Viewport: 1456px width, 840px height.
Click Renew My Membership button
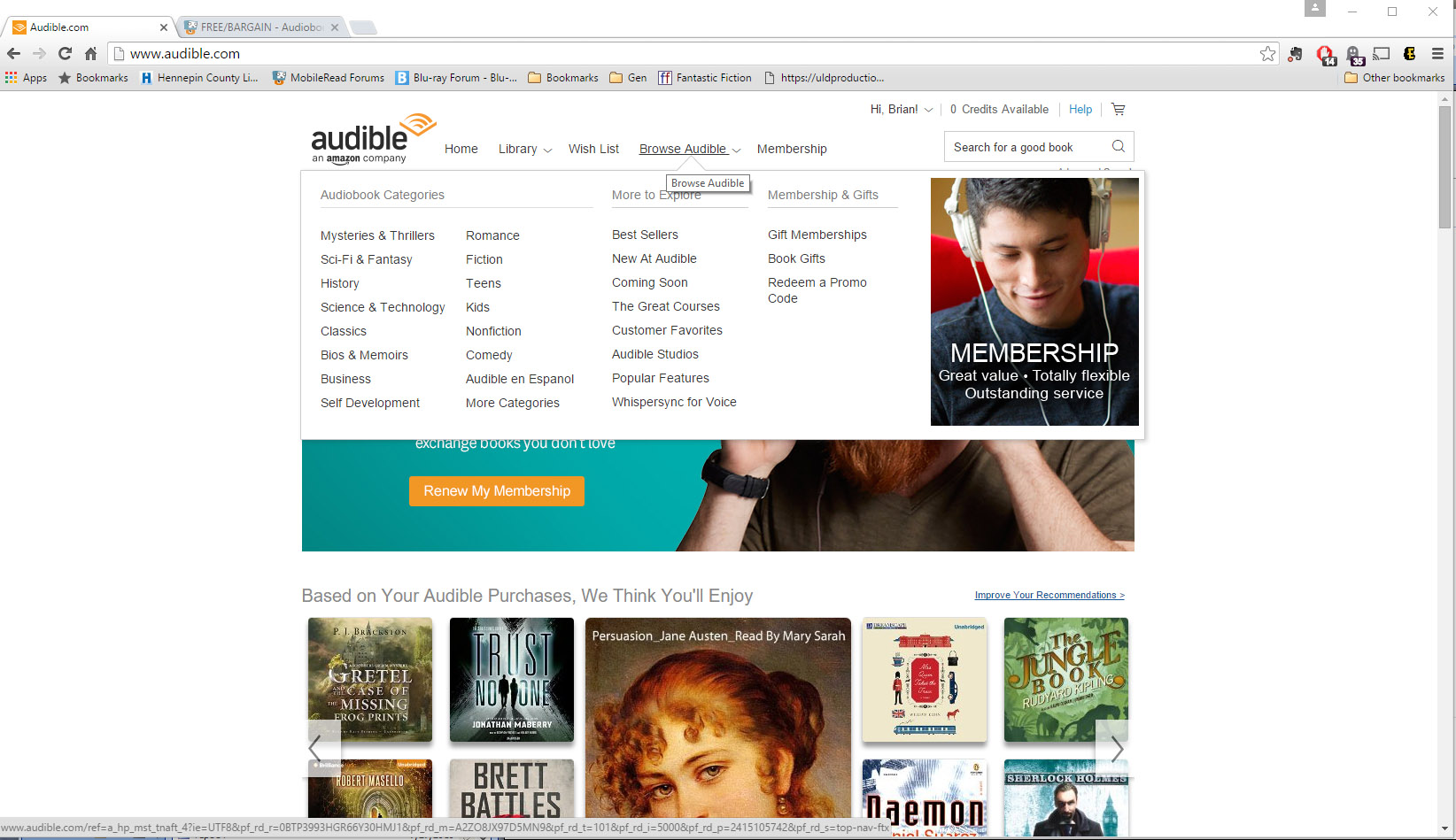tap(497, 491)
